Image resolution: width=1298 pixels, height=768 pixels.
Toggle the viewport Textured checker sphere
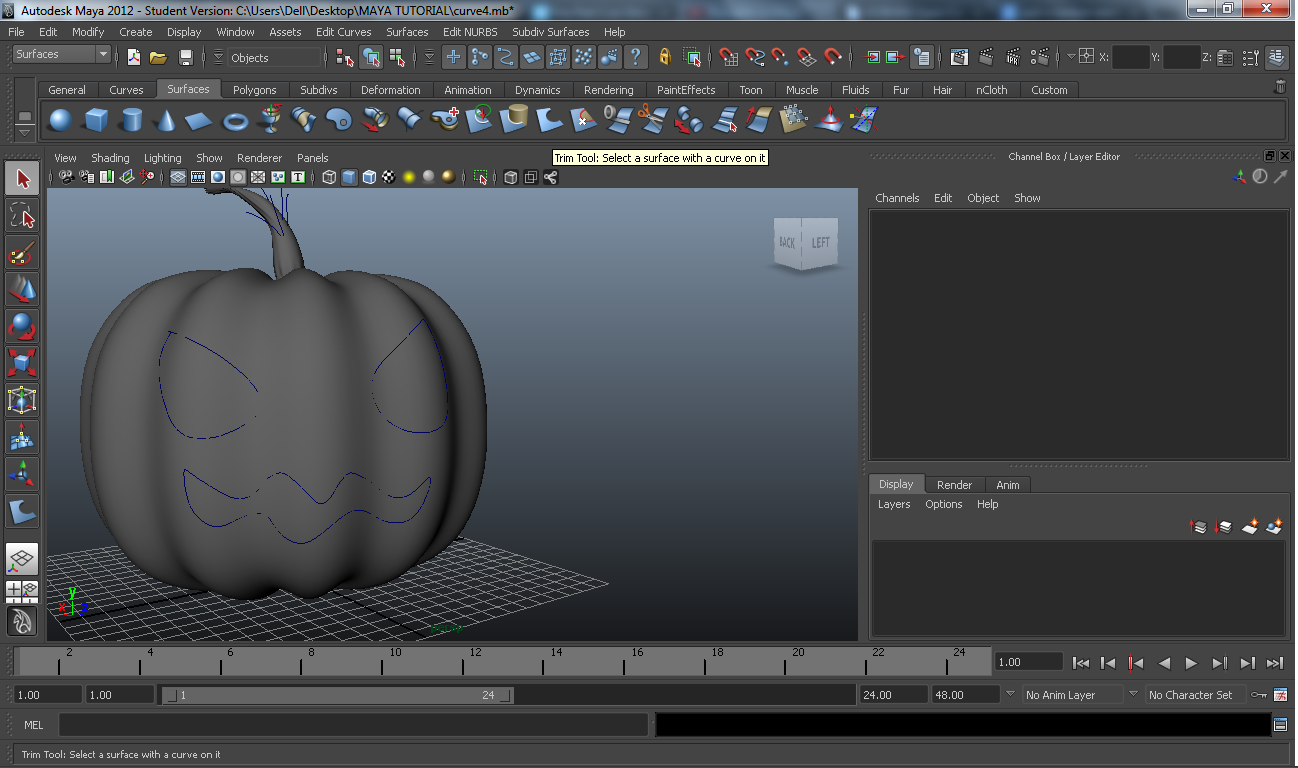pyautogui.click(x=389, y=177)
